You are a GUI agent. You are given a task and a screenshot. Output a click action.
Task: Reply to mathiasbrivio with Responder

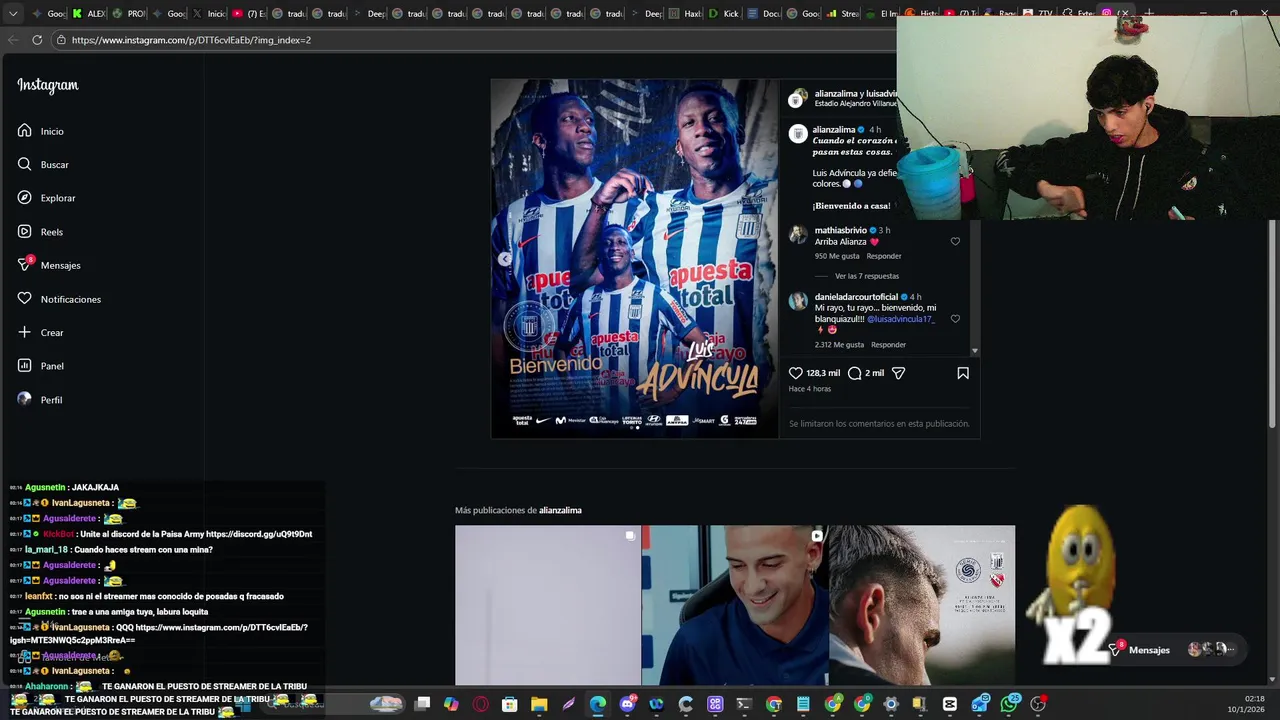point(884,256)
